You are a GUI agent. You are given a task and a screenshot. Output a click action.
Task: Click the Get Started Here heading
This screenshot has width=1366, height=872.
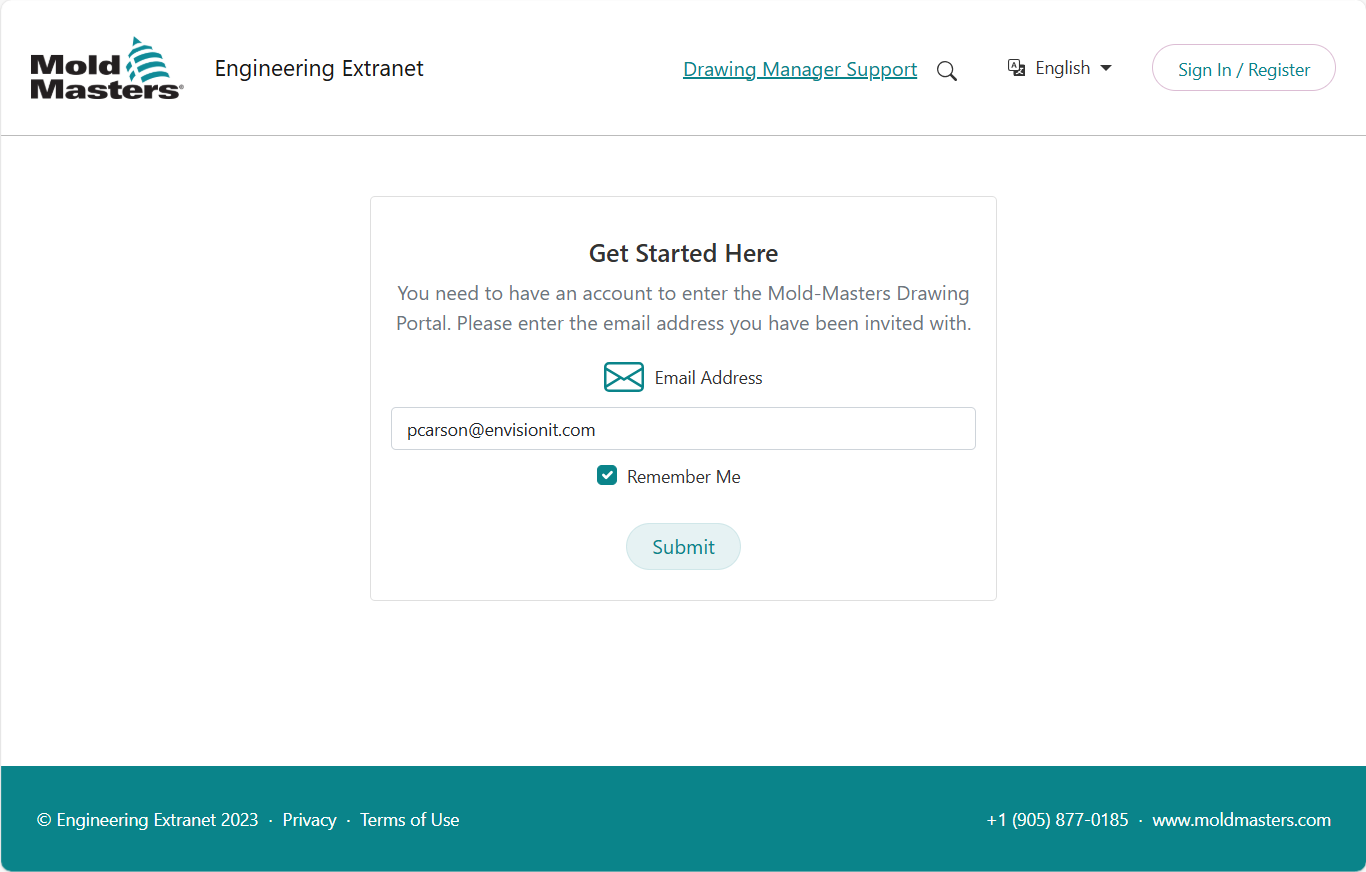[683, 253]
